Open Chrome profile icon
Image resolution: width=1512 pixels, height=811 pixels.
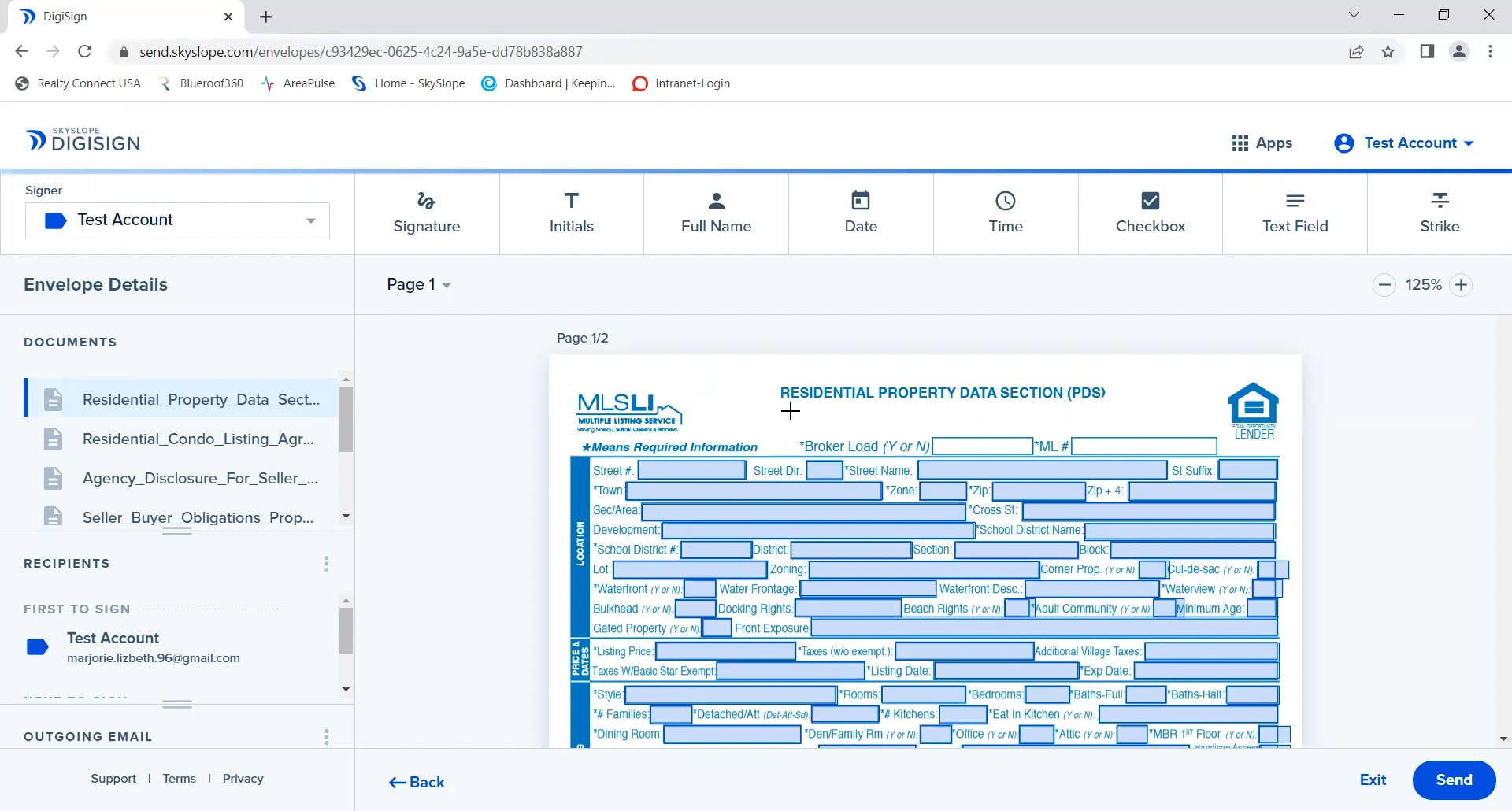1458,52
